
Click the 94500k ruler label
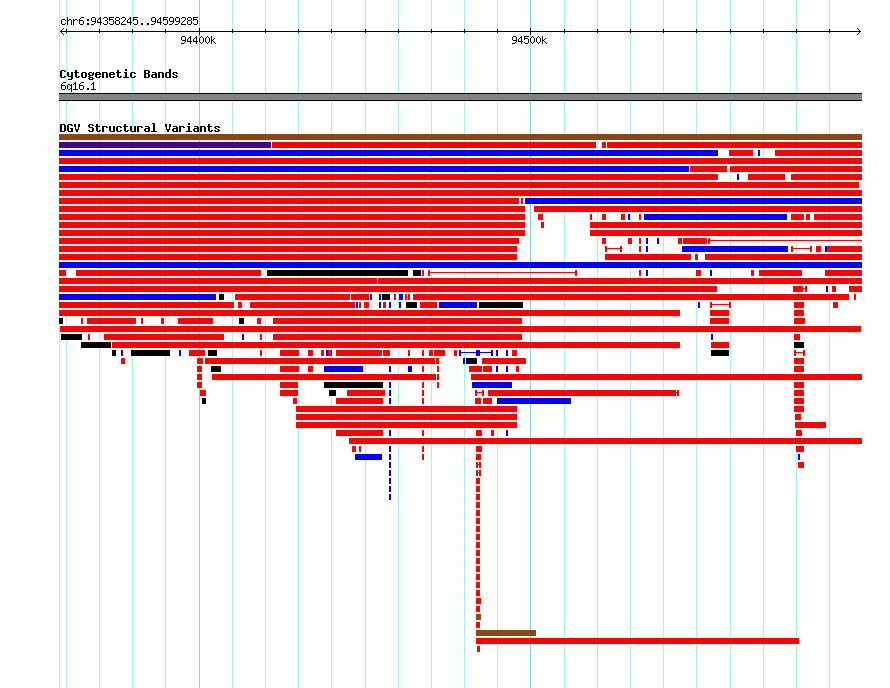(x=529, y=40)
